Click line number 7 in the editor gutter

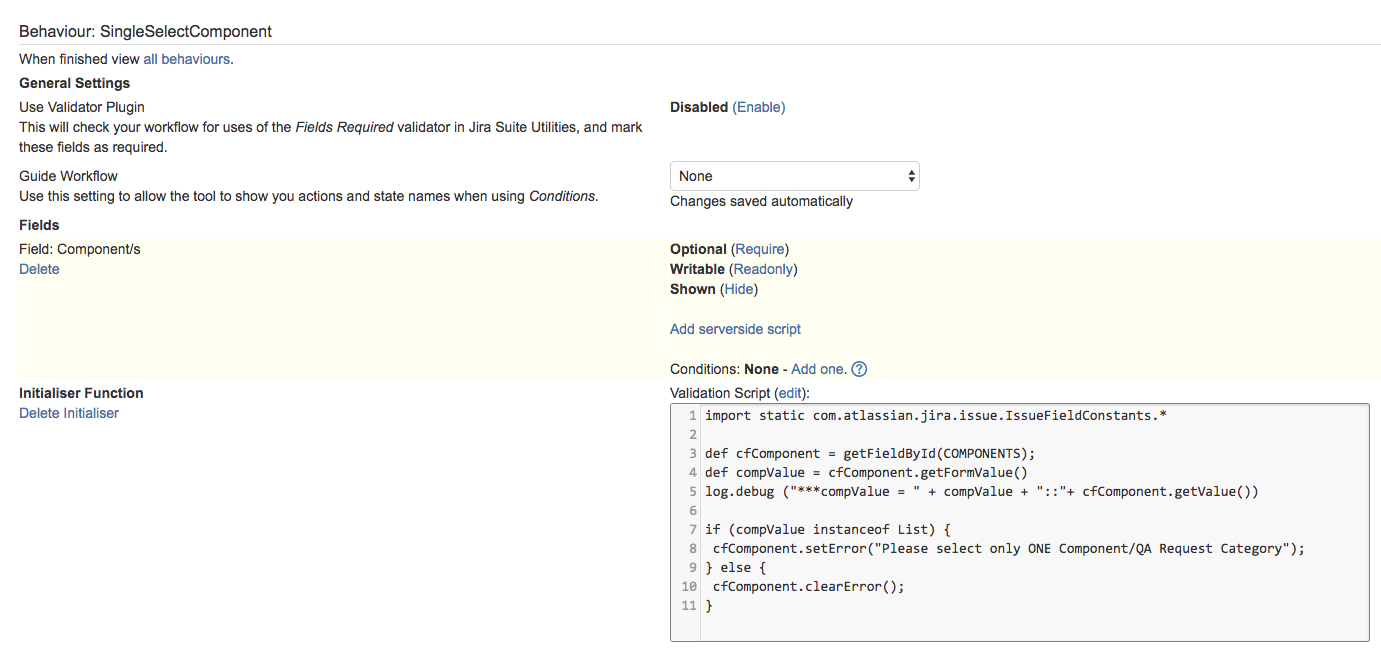pos(692,529)
